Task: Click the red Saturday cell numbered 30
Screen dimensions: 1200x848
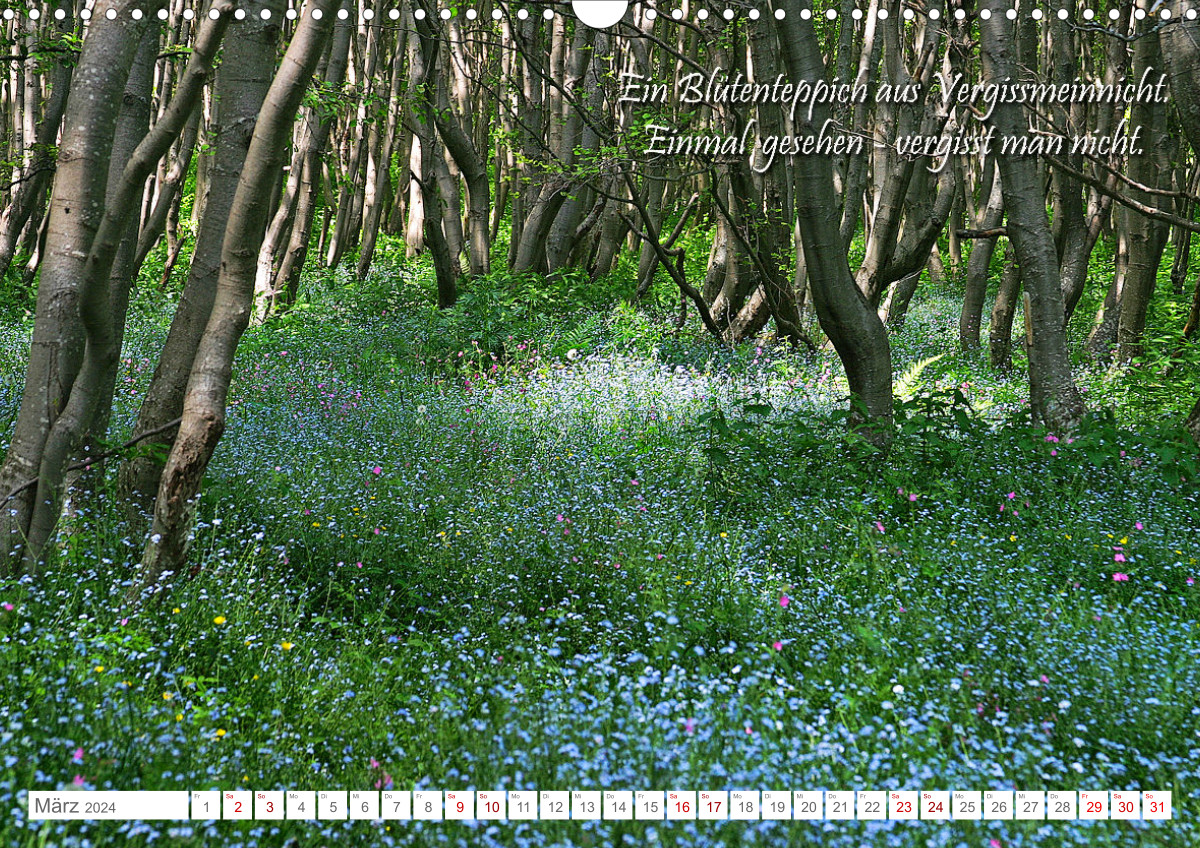Action: point(1126,805)
